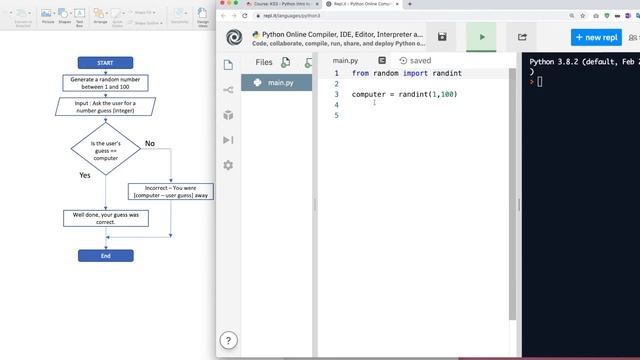Screen dimensions: 640x360
Task: Select the decision diamond in the flowchart
Action: coord(106,149)
